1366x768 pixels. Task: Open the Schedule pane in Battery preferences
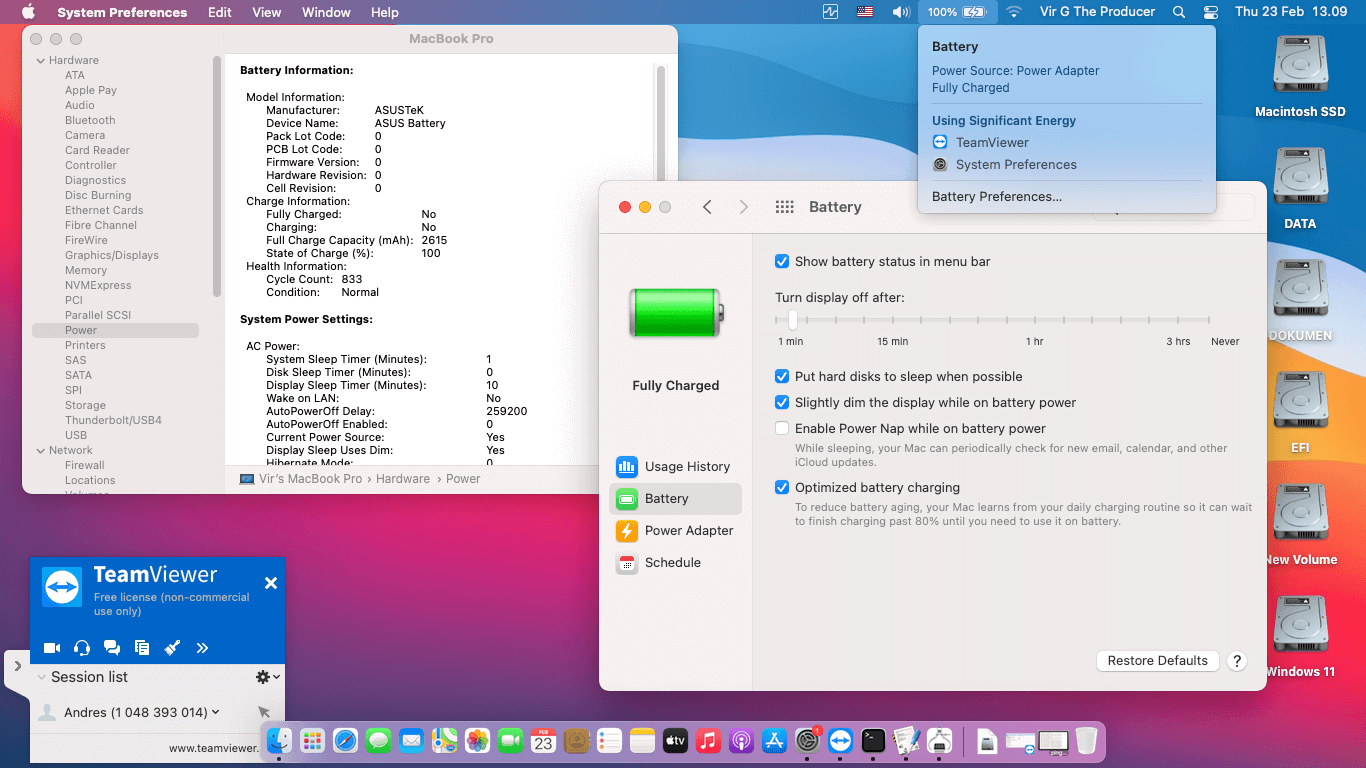(675, 562)
